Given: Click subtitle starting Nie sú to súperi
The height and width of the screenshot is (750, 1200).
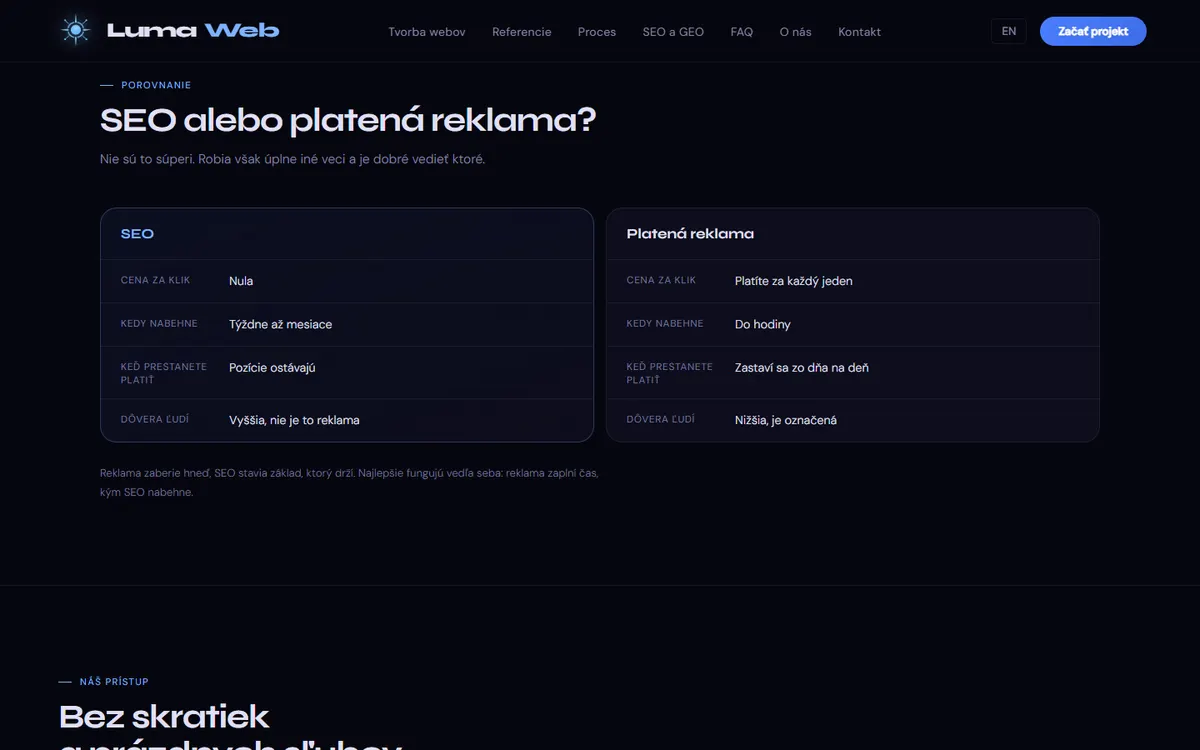Looking at the screenshot, I should (292, 159).
